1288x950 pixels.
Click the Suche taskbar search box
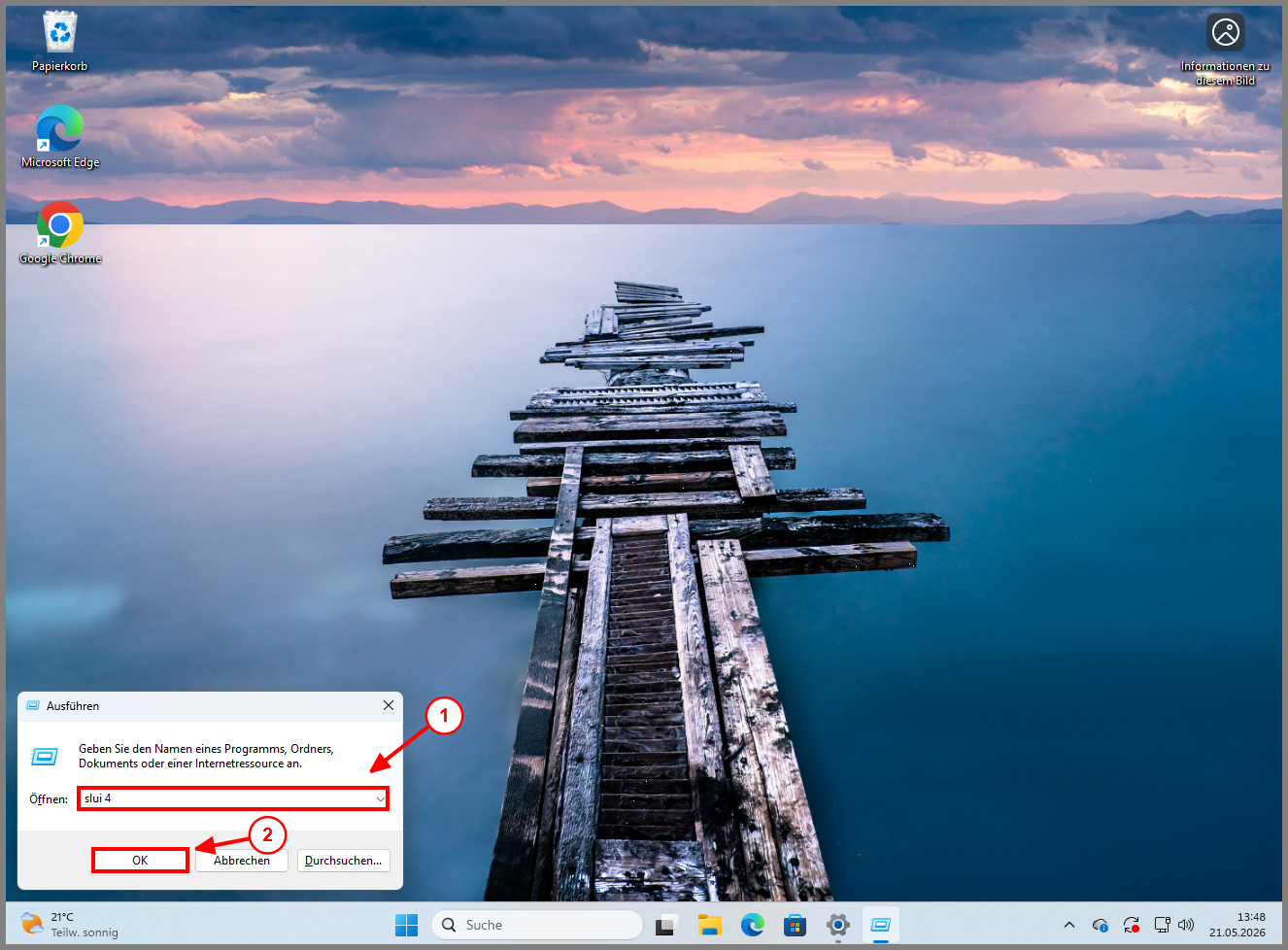(537, 925)
